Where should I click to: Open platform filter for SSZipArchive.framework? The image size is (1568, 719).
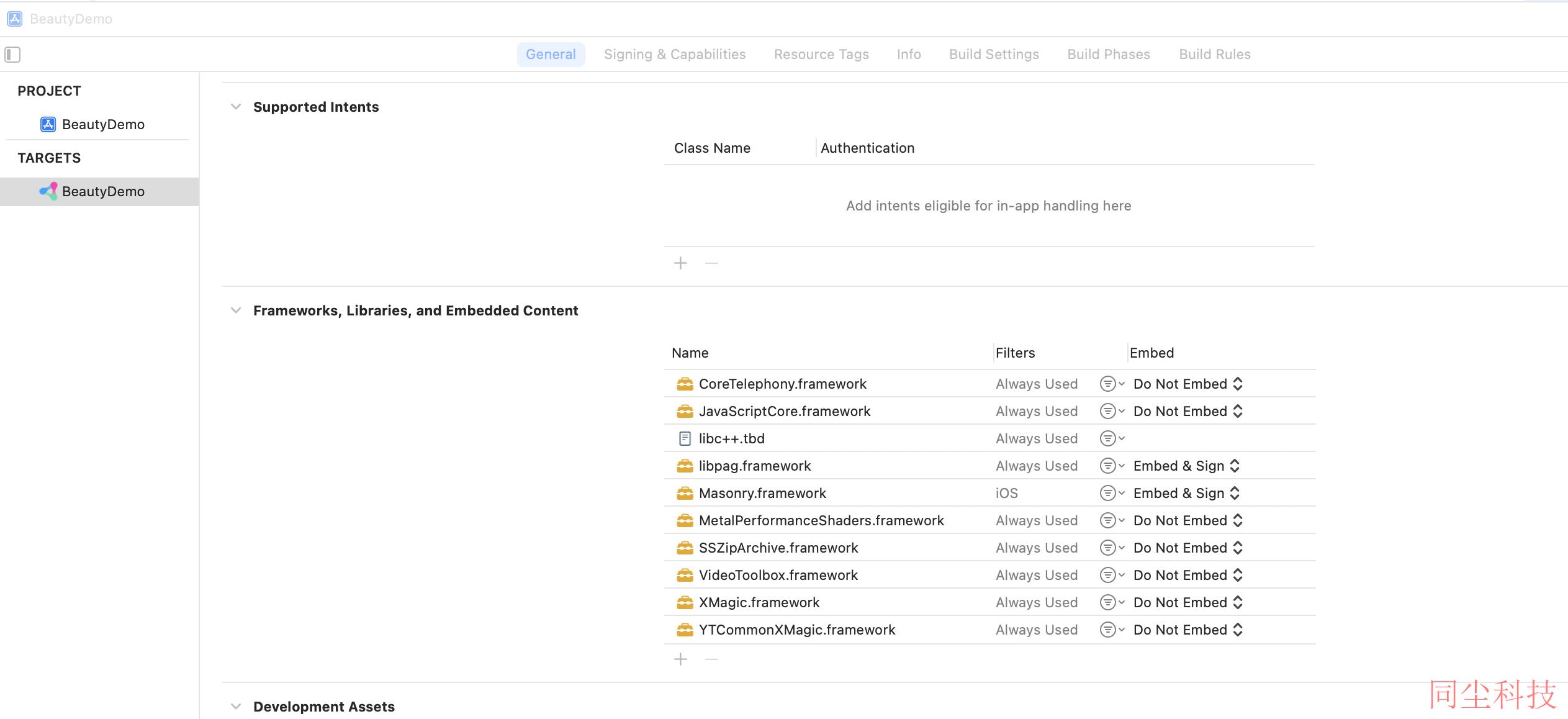(x=1112, y=548)
